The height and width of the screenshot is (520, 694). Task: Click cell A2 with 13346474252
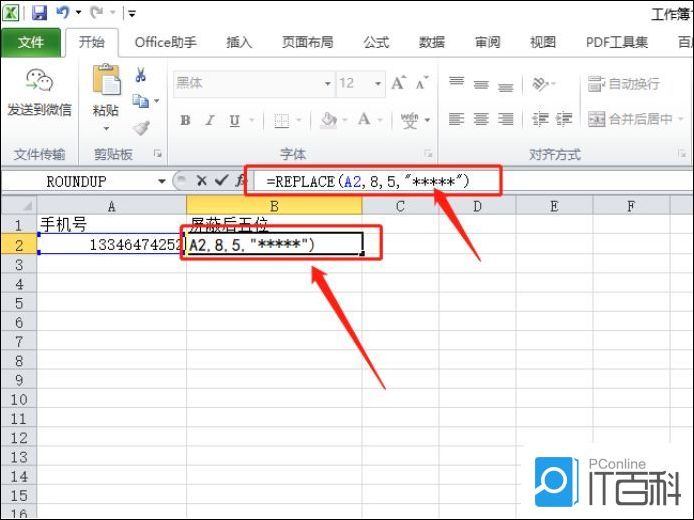(x=112, y=245)
